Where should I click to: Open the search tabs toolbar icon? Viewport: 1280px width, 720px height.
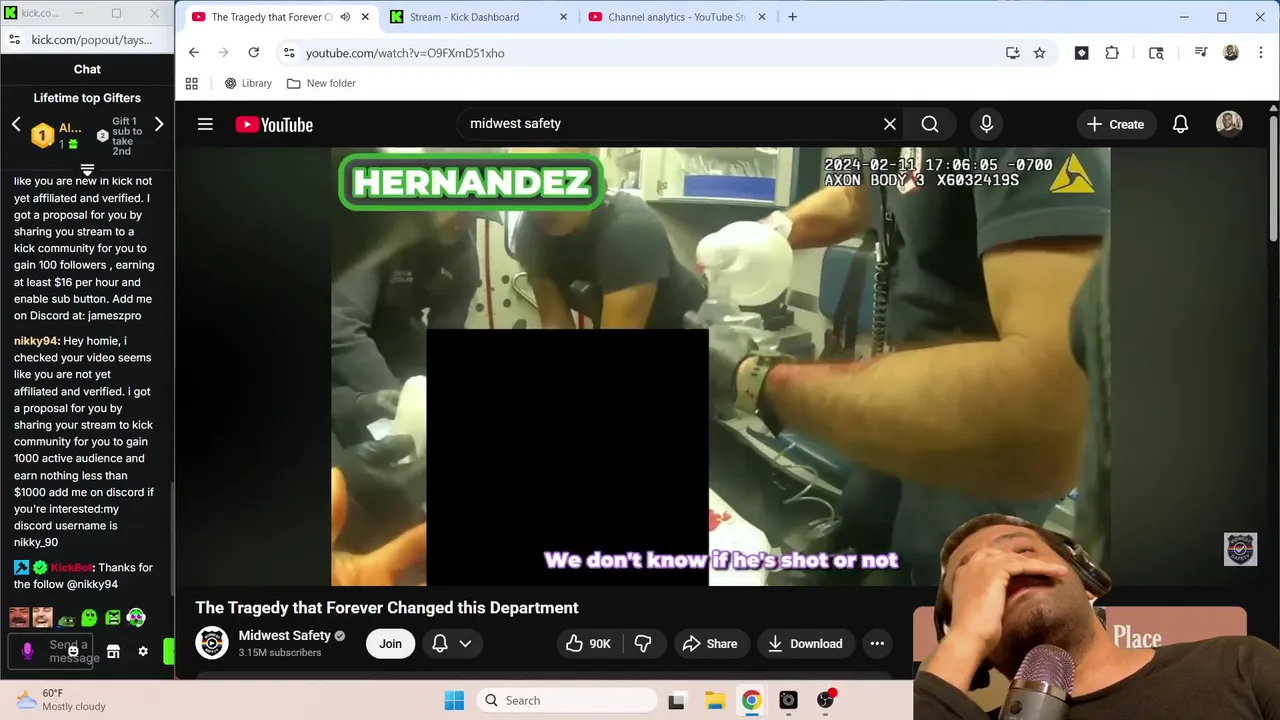[x=1156, y=53]
